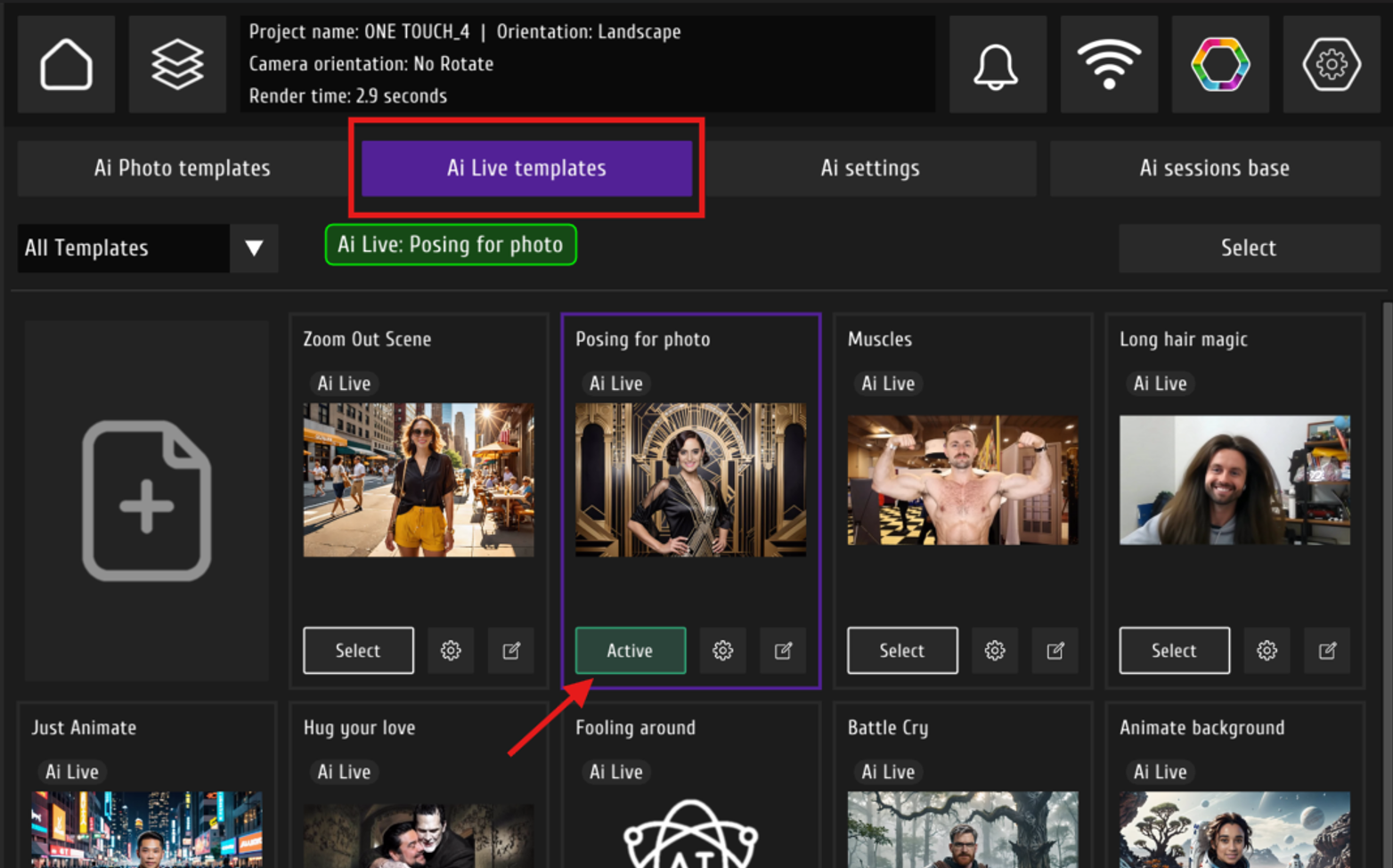This screenshot has height=868, width=1393.
Task: Select the Muscles template
Action: 902,651
